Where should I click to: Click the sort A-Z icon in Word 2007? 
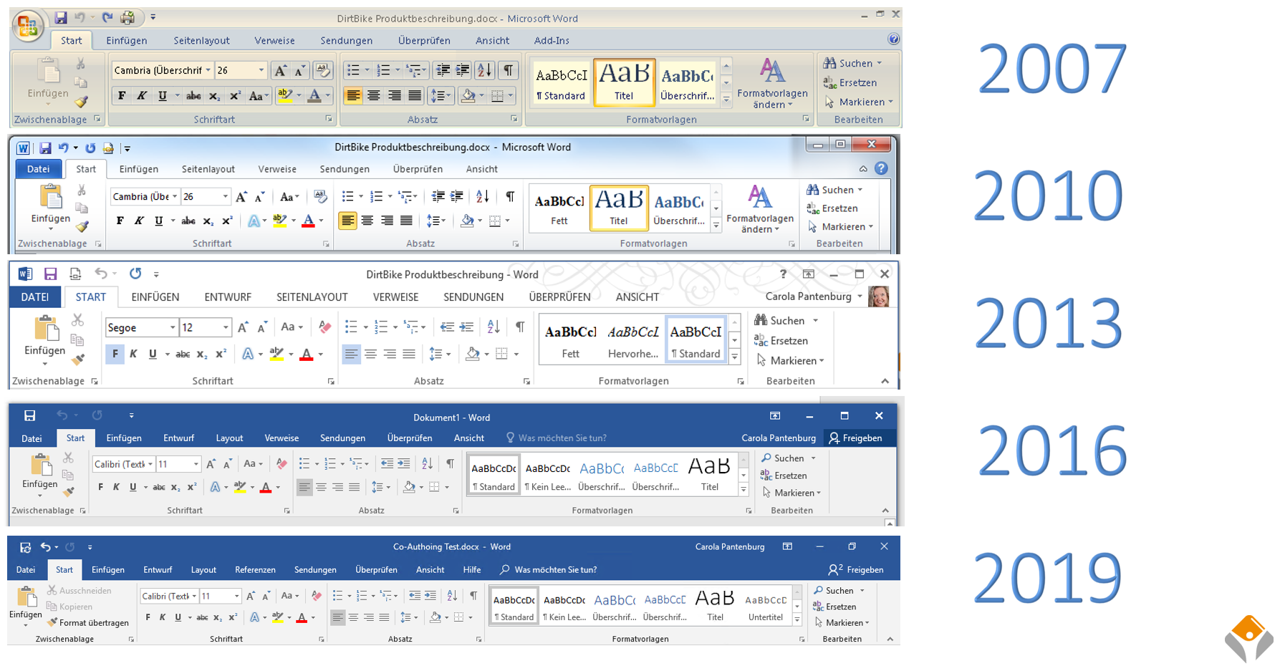coord(485,70)
